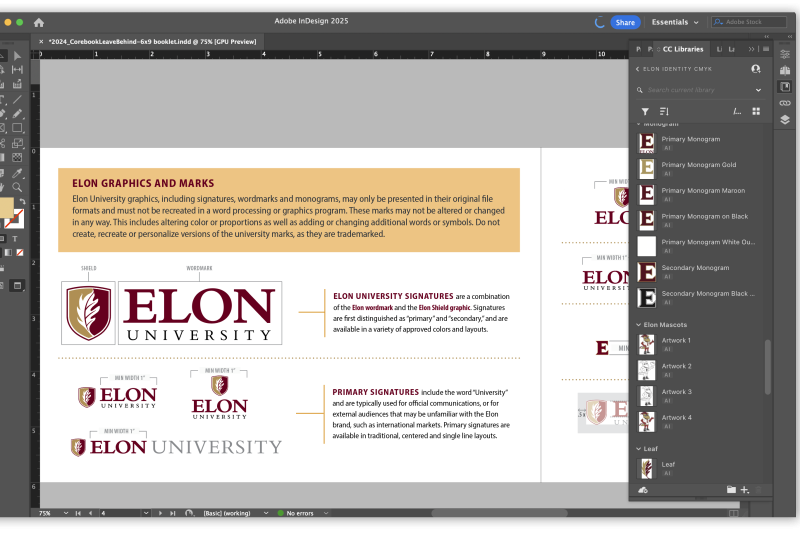Open library cloud sync status
The width and height of the screenshot is (800, 533).
tap(643, 490)
